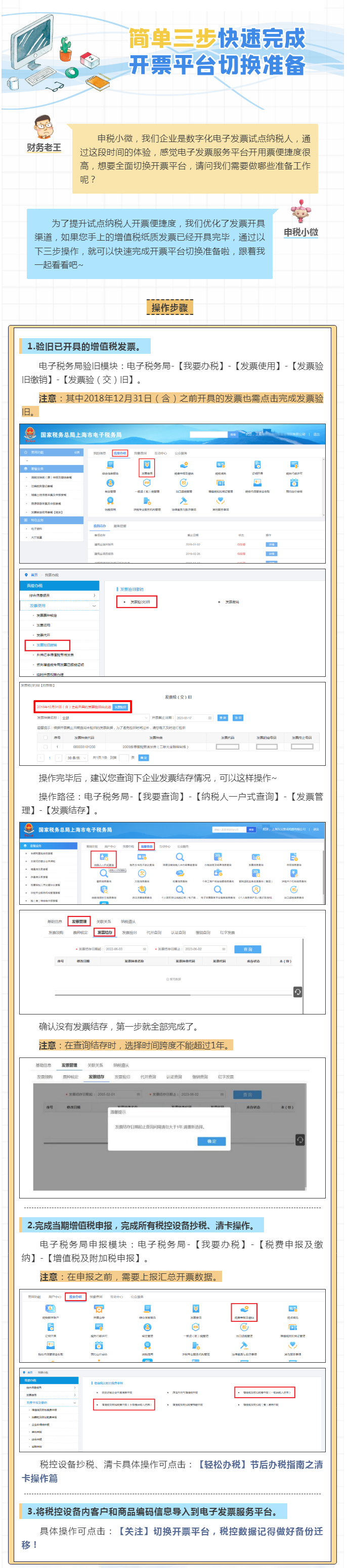Click 预约定价安排 icon in step 1 portal screenshot
This screenshot has width=347, height=1568.
pos(294,483)
